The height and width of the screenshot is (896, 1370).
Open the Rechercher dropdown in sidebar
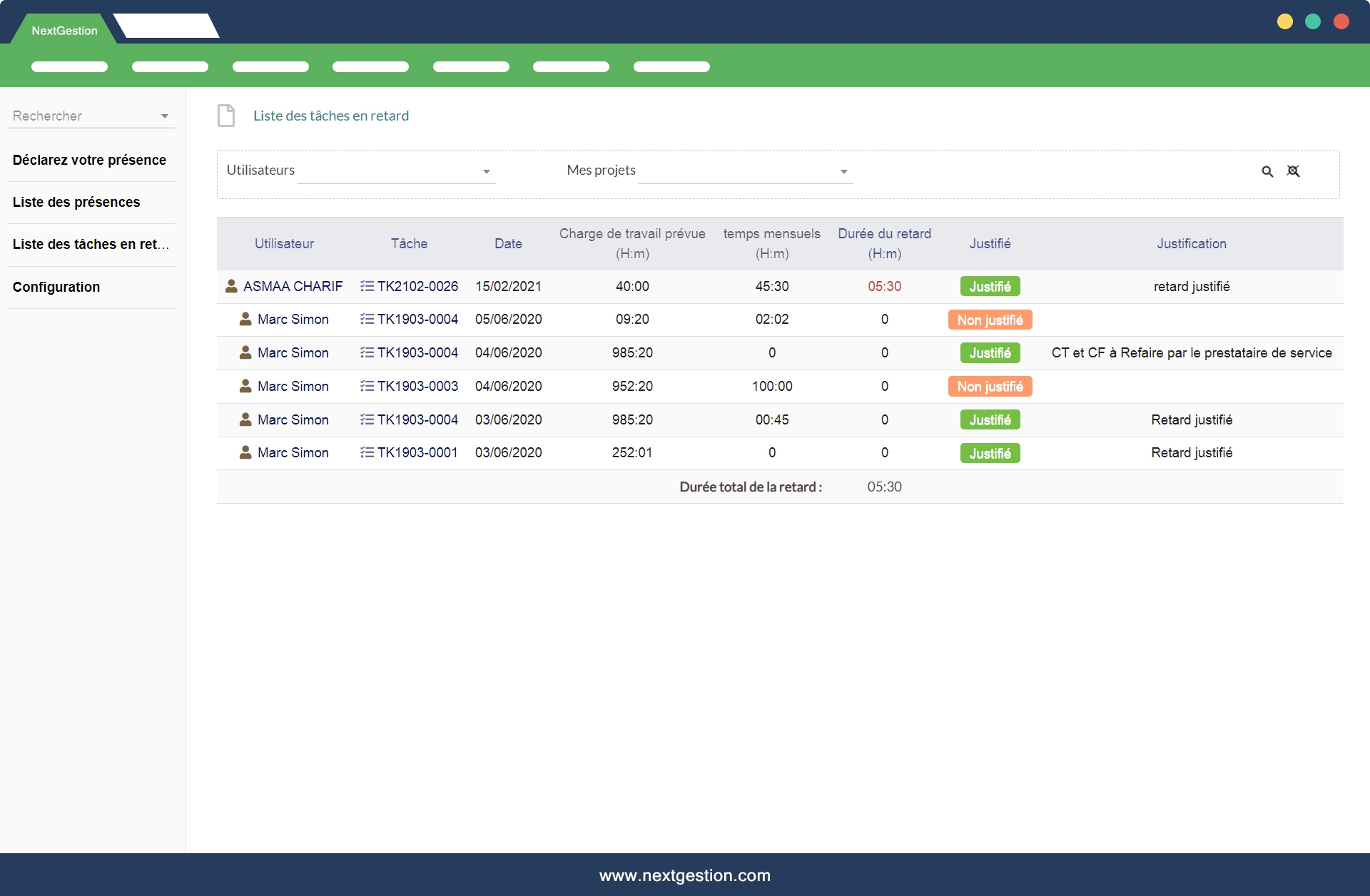pyautogui.click(x=91, y=116)
